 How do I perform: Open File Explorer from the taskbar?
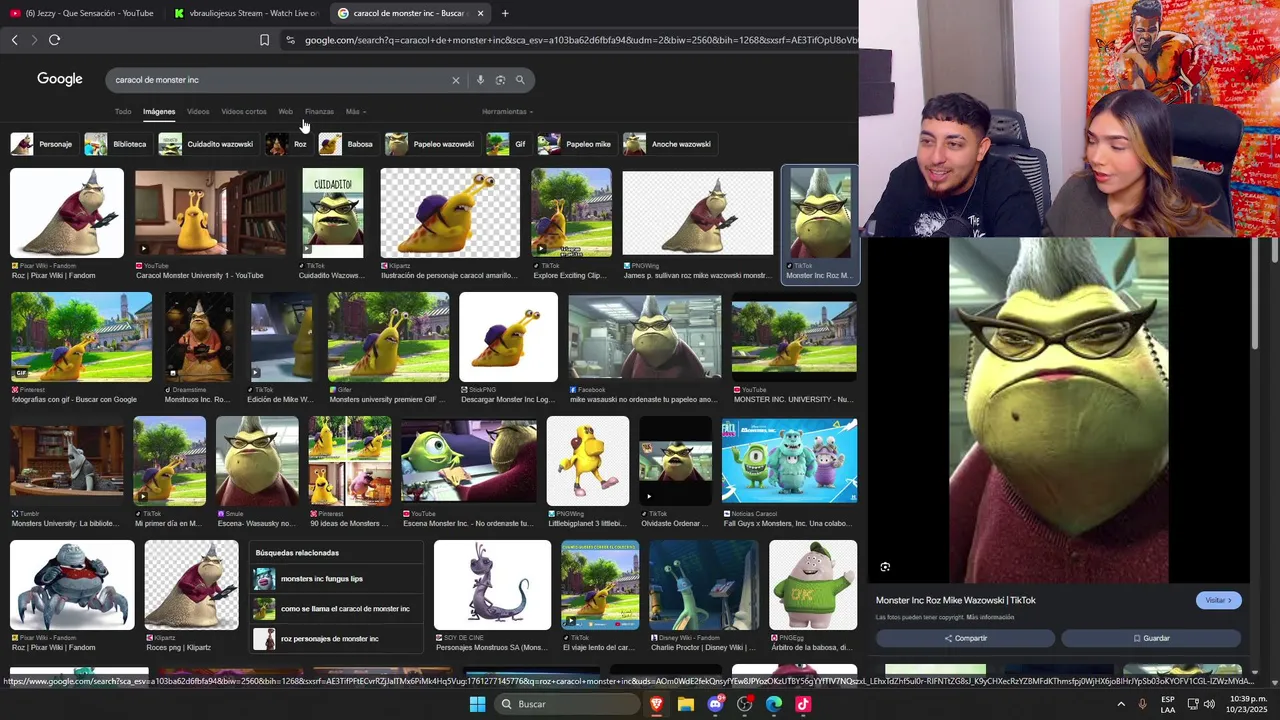pyautogui.click(x=685, y=704)
